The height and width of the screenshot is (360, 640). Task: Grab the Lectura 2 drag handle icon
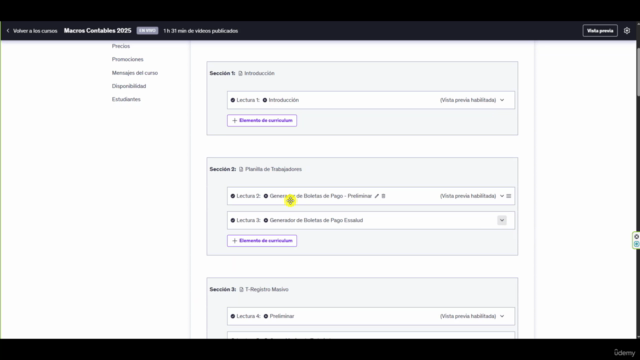click(x=509, y=196)
